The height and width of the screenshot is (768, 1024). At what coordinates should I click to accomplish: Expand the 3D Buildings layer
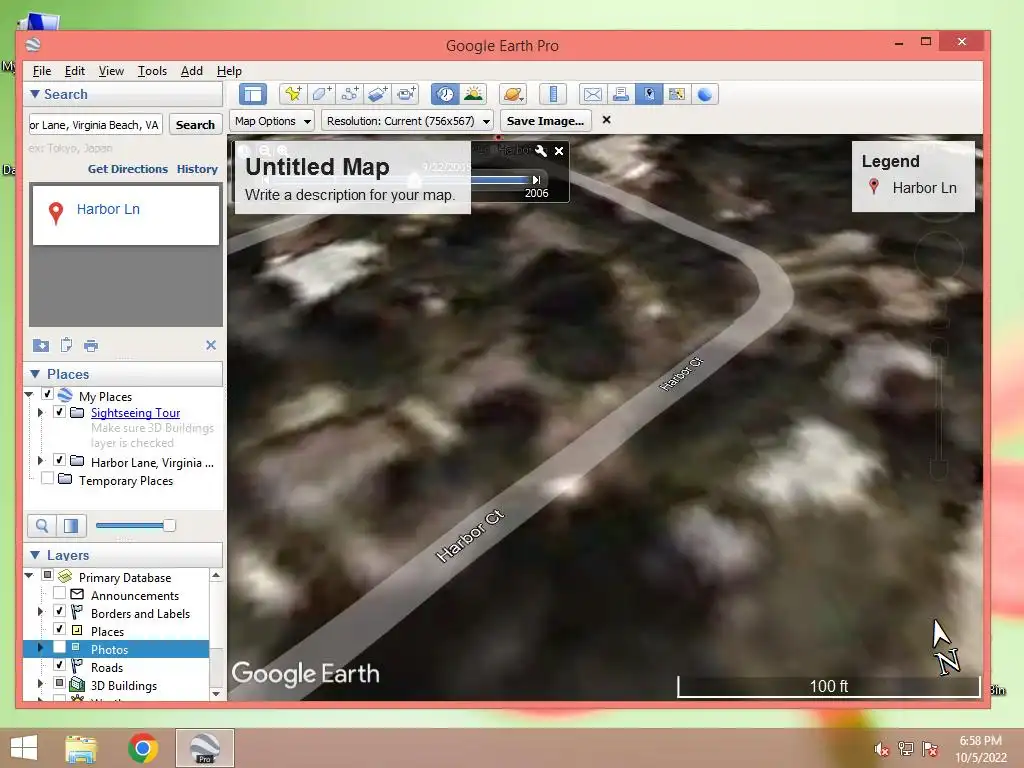coord(40,684)
